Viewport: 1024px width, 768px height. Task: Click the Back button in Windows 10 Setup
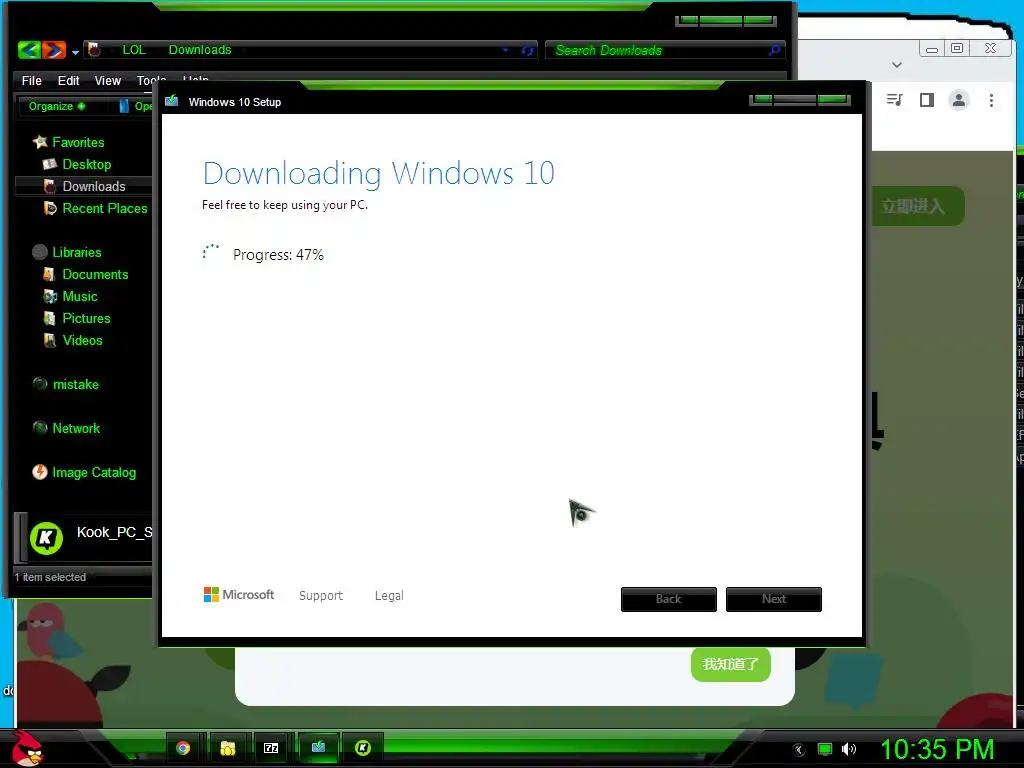pos(668,599)
